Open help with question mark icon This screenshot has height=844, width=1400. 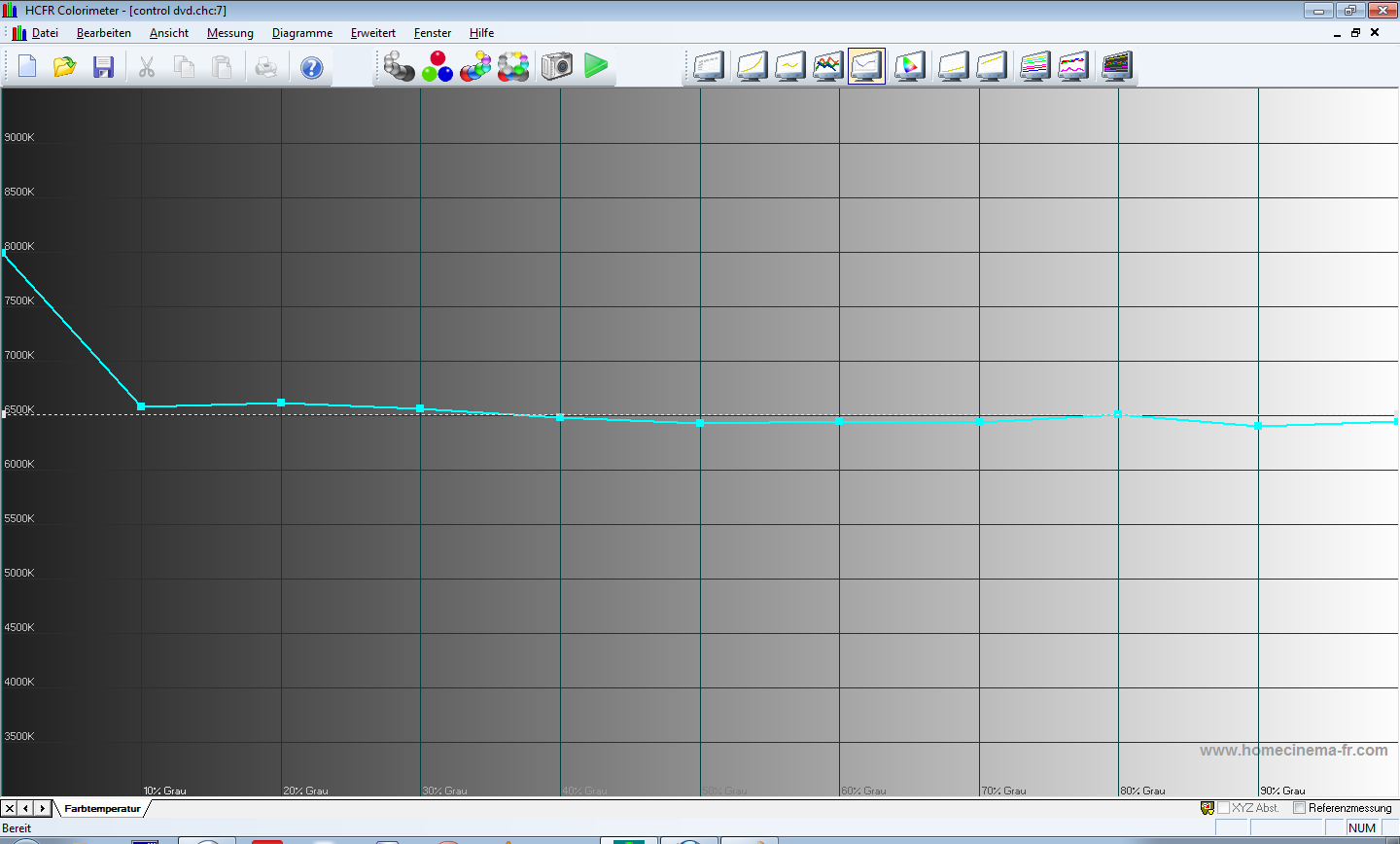coord(311,67)
